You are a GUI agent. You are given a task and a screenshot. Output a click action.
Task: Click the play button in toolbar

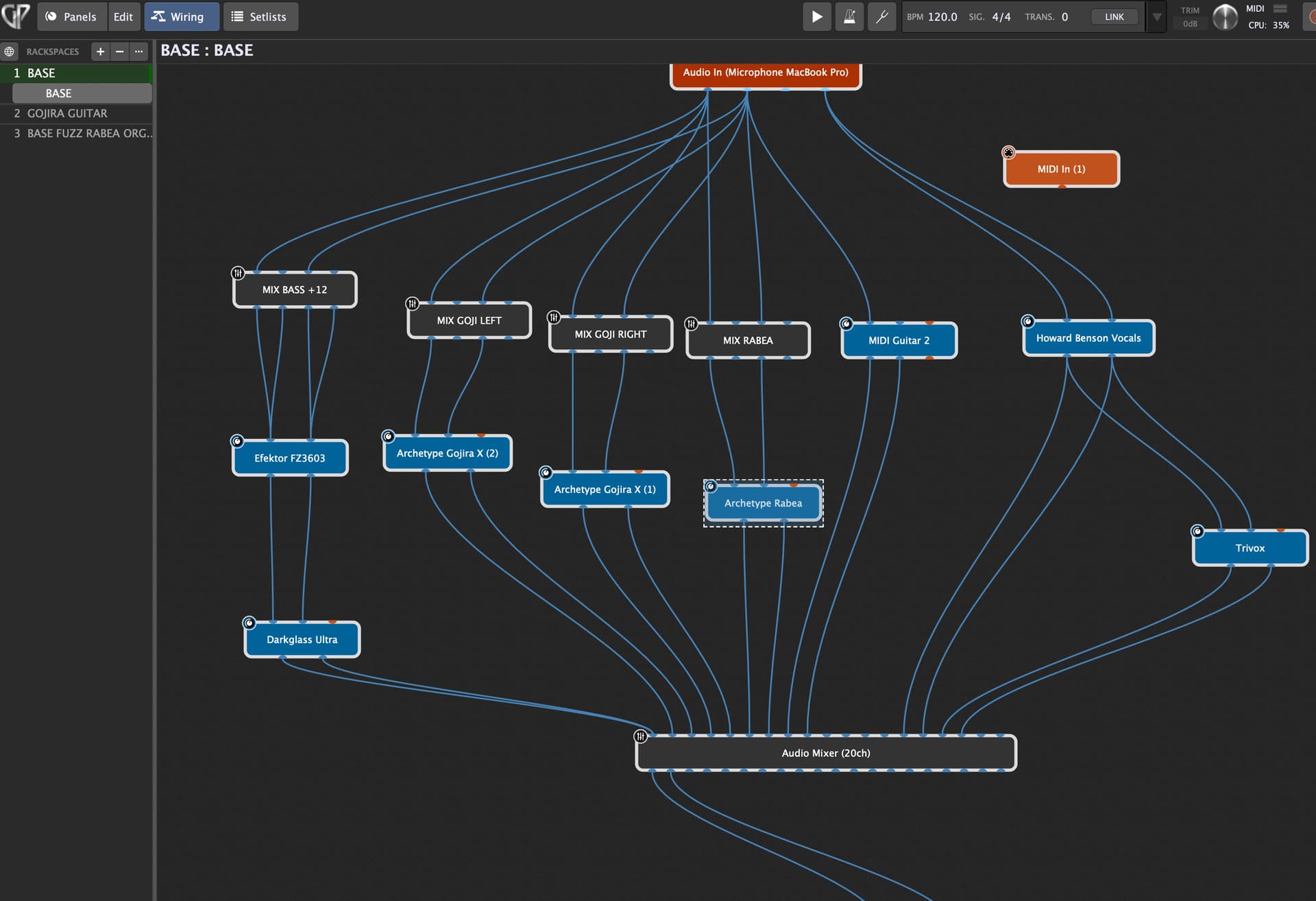coord(816,16)
